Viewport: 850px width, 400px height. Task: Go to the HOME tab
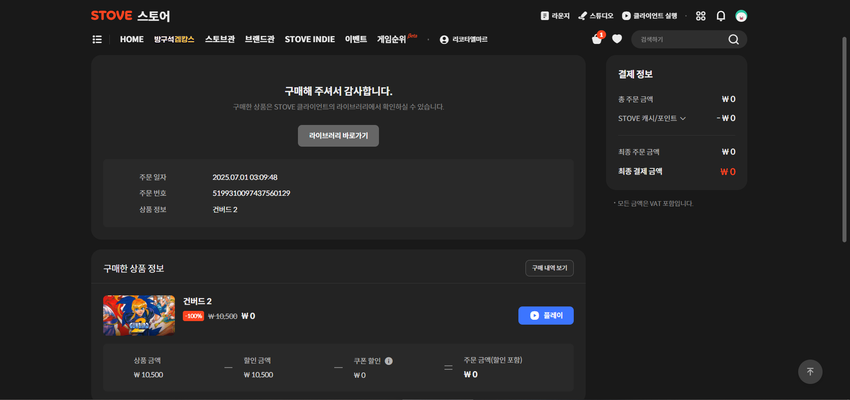point(132,39)
